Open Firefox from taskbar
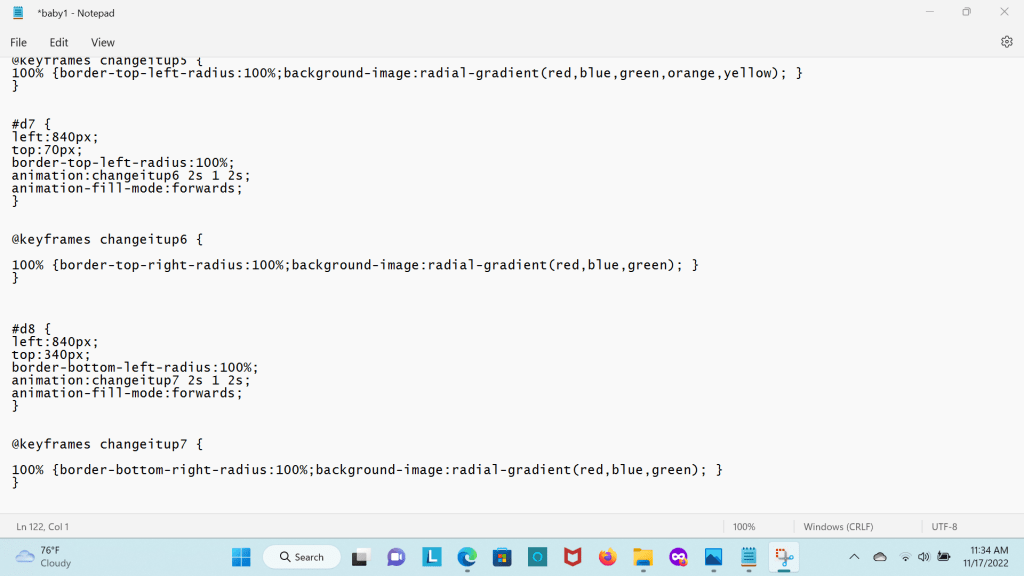 pos(607,557)
